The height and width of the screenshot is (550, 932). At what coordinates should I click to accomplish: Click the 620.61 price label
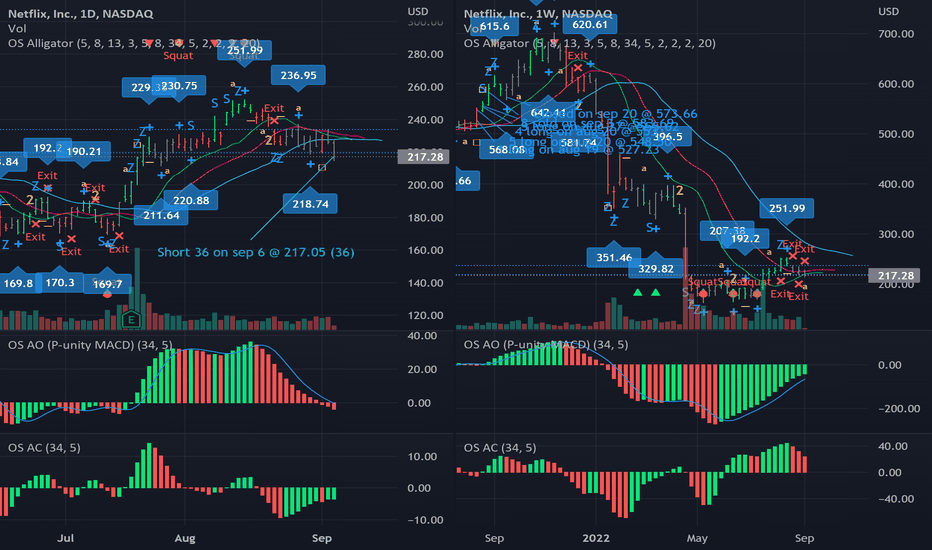590,24
